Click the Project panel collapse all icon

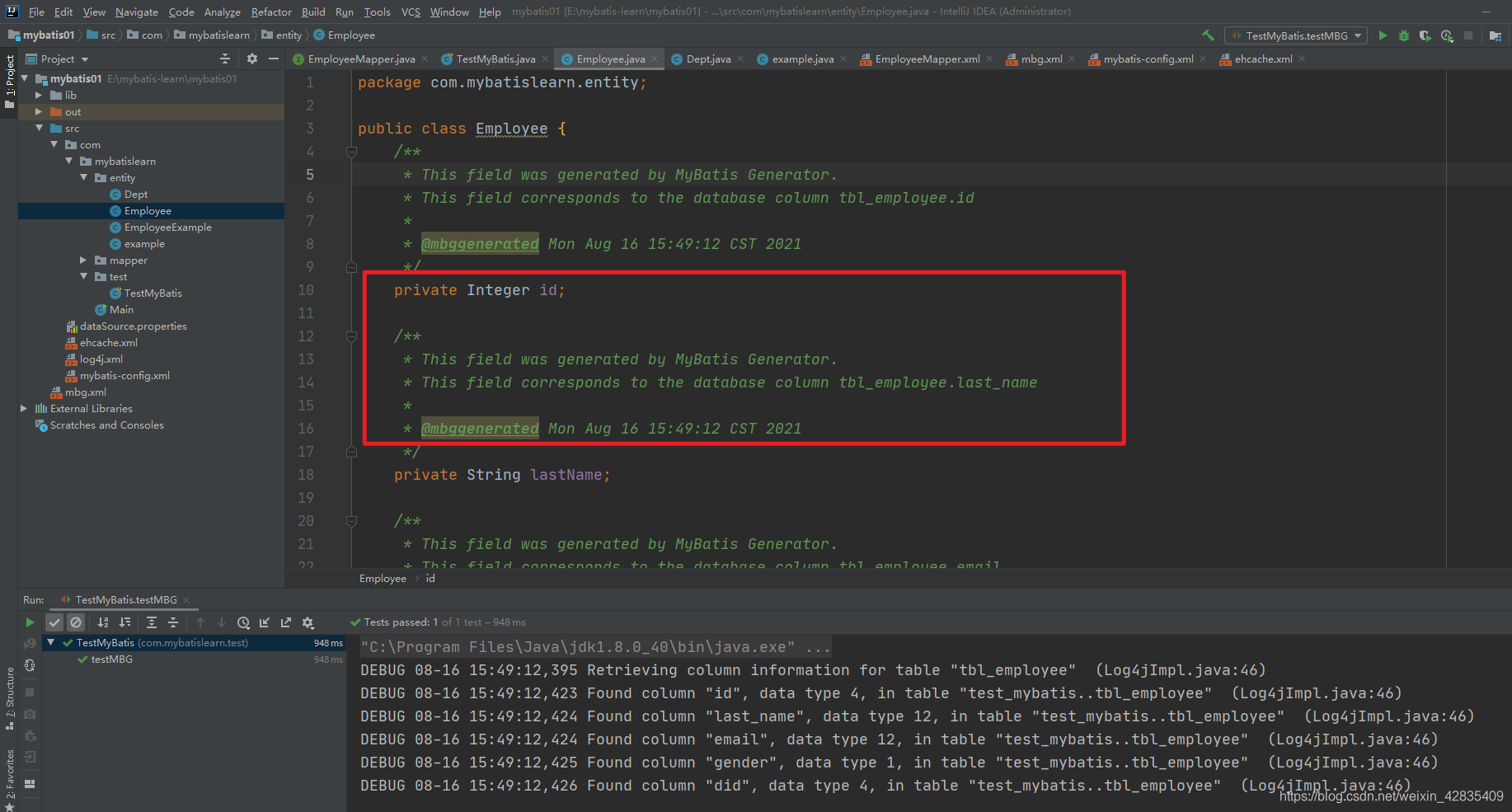pyautogui.click(x=225, y=59)
